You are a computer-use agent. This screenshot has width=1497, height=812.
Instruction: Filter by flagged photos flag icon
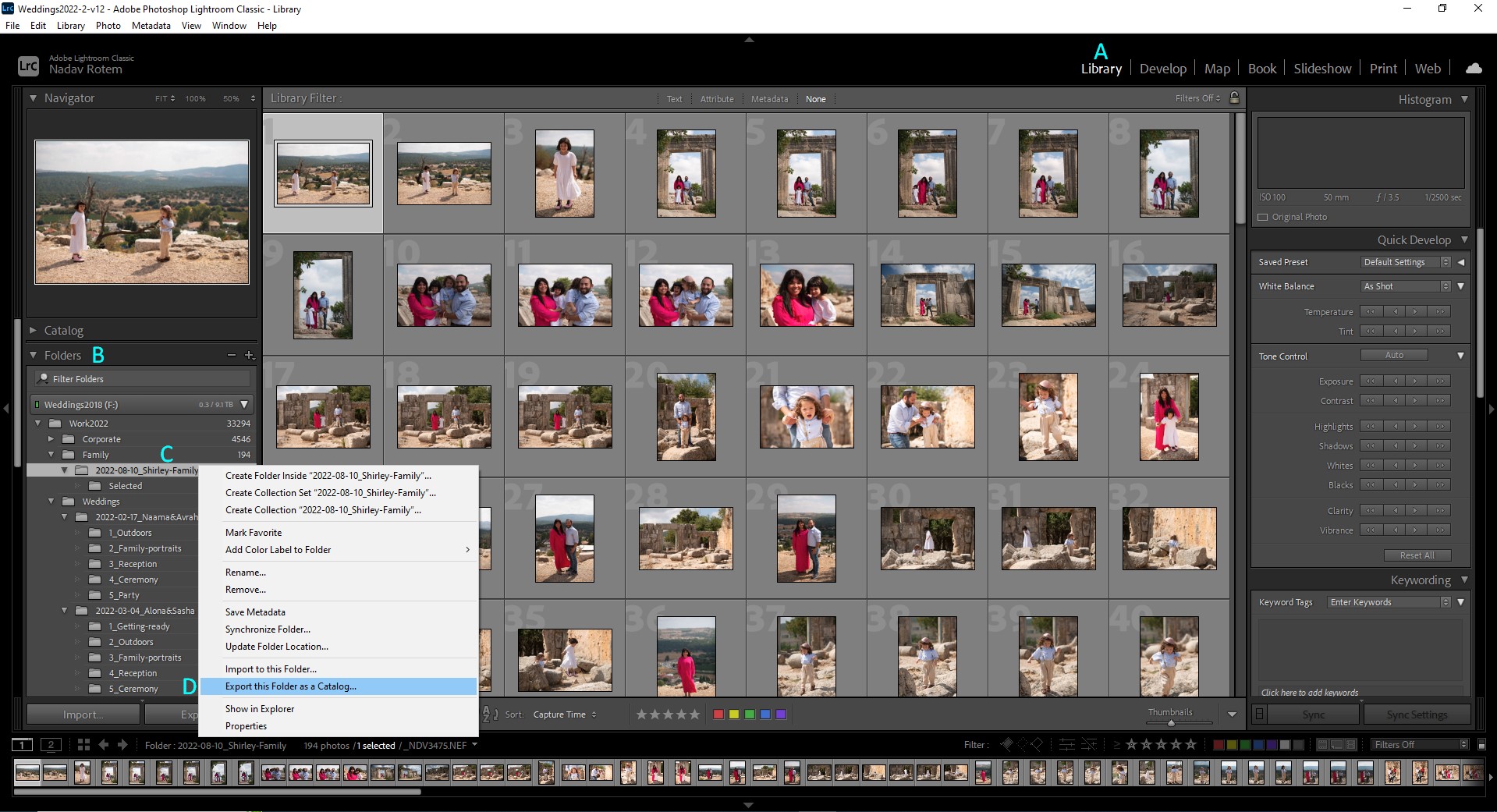click(x=1007, y=745)
